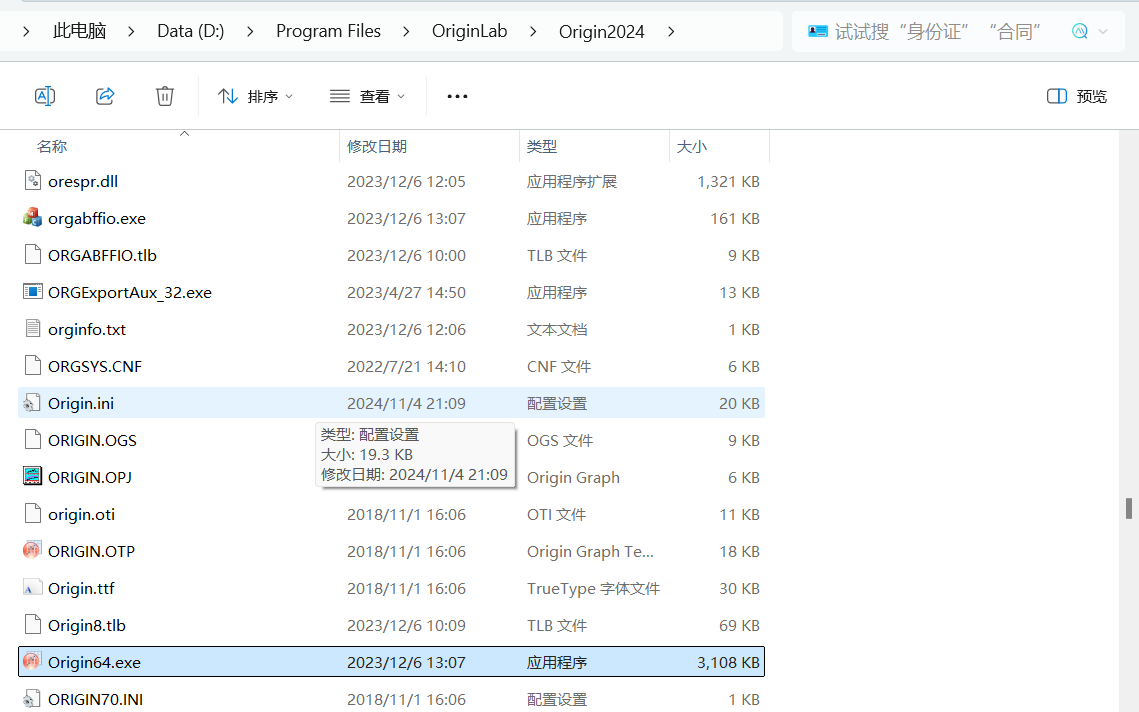1139x712 pixels.
Task: Select file name orginfo.txt
Action: click(x=87, y=330)
